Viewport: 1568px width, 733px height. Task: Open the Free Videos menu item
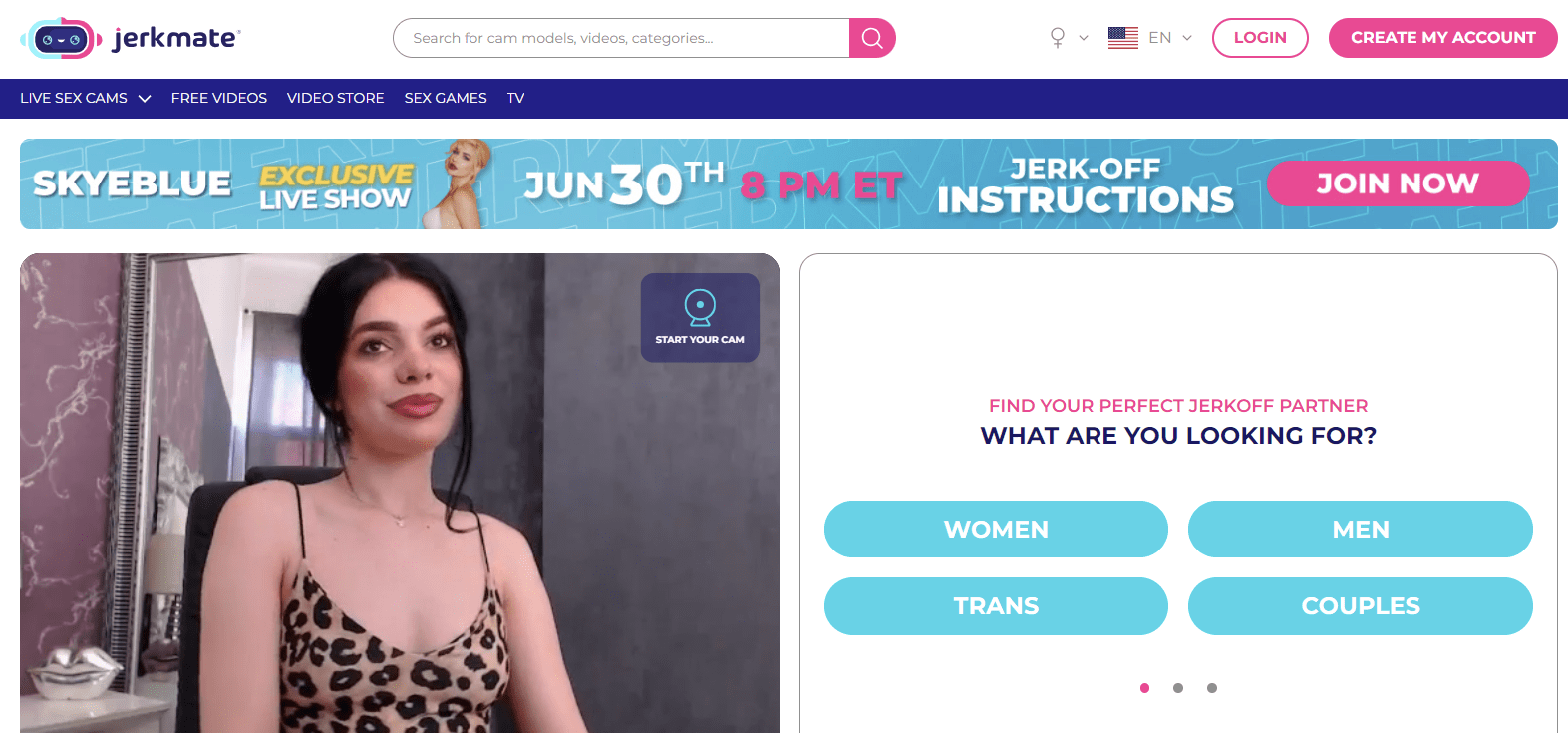(219, 98)
